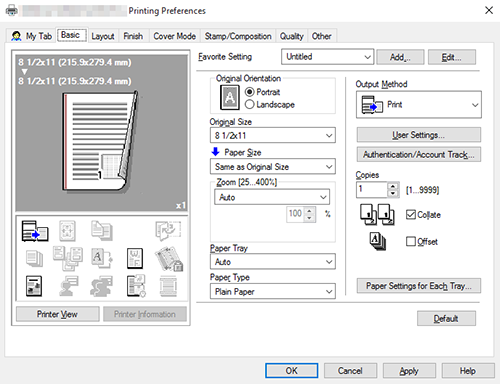Uncheck the Collate checkbox

tap(411, 215)
